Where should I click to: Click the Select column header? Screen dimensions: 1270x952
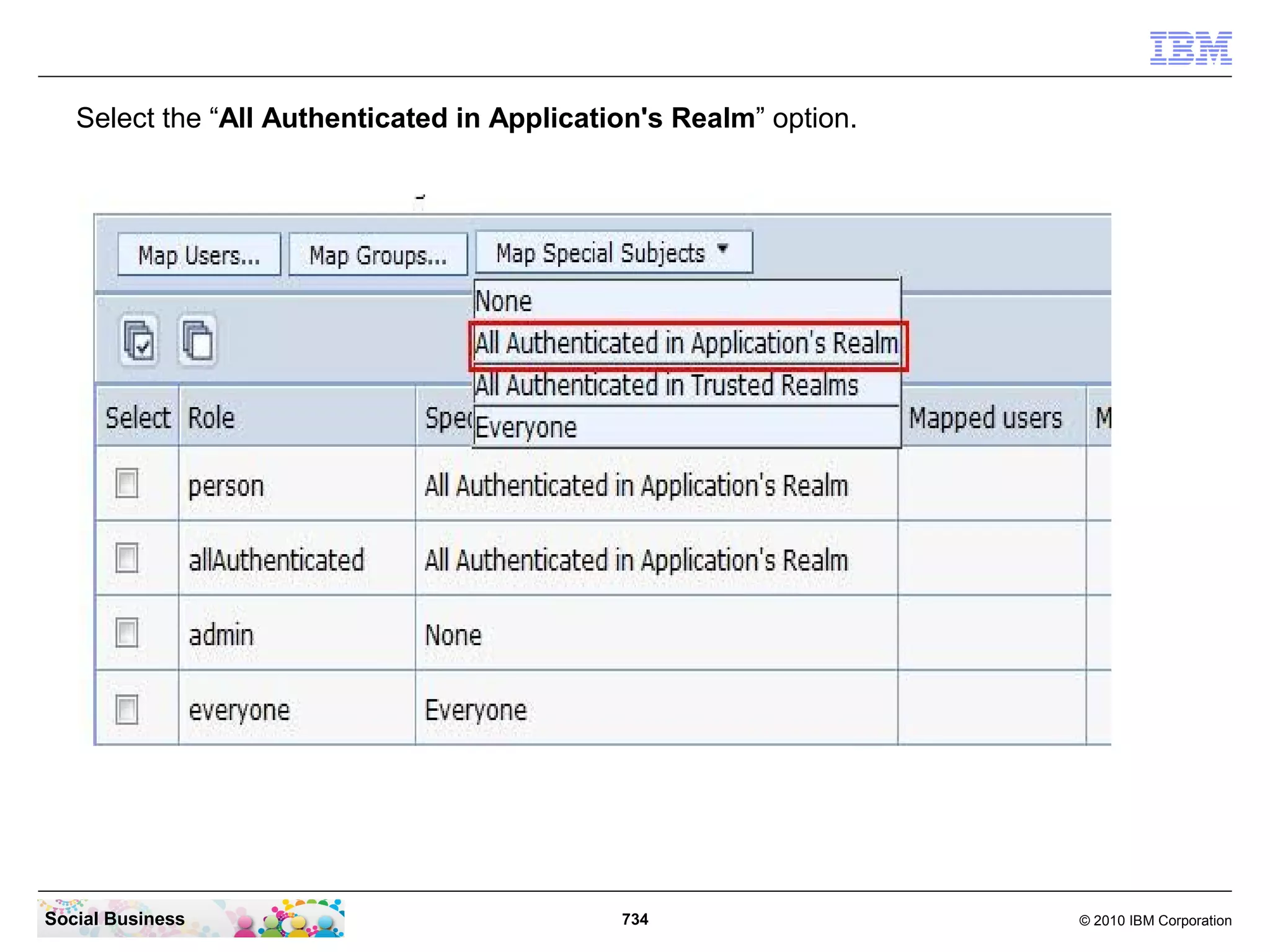(x=137, y=417)
